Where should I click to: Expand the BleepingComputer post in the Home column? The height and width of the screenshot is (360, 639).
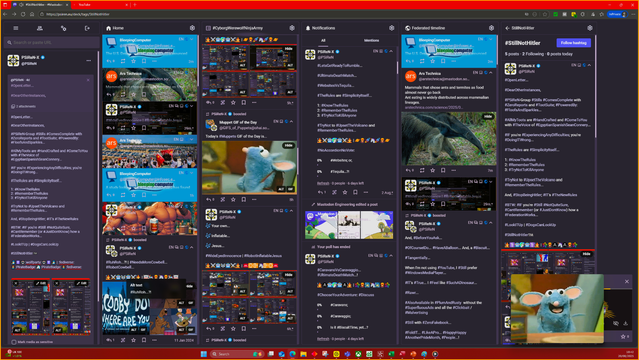pos(192,40)
